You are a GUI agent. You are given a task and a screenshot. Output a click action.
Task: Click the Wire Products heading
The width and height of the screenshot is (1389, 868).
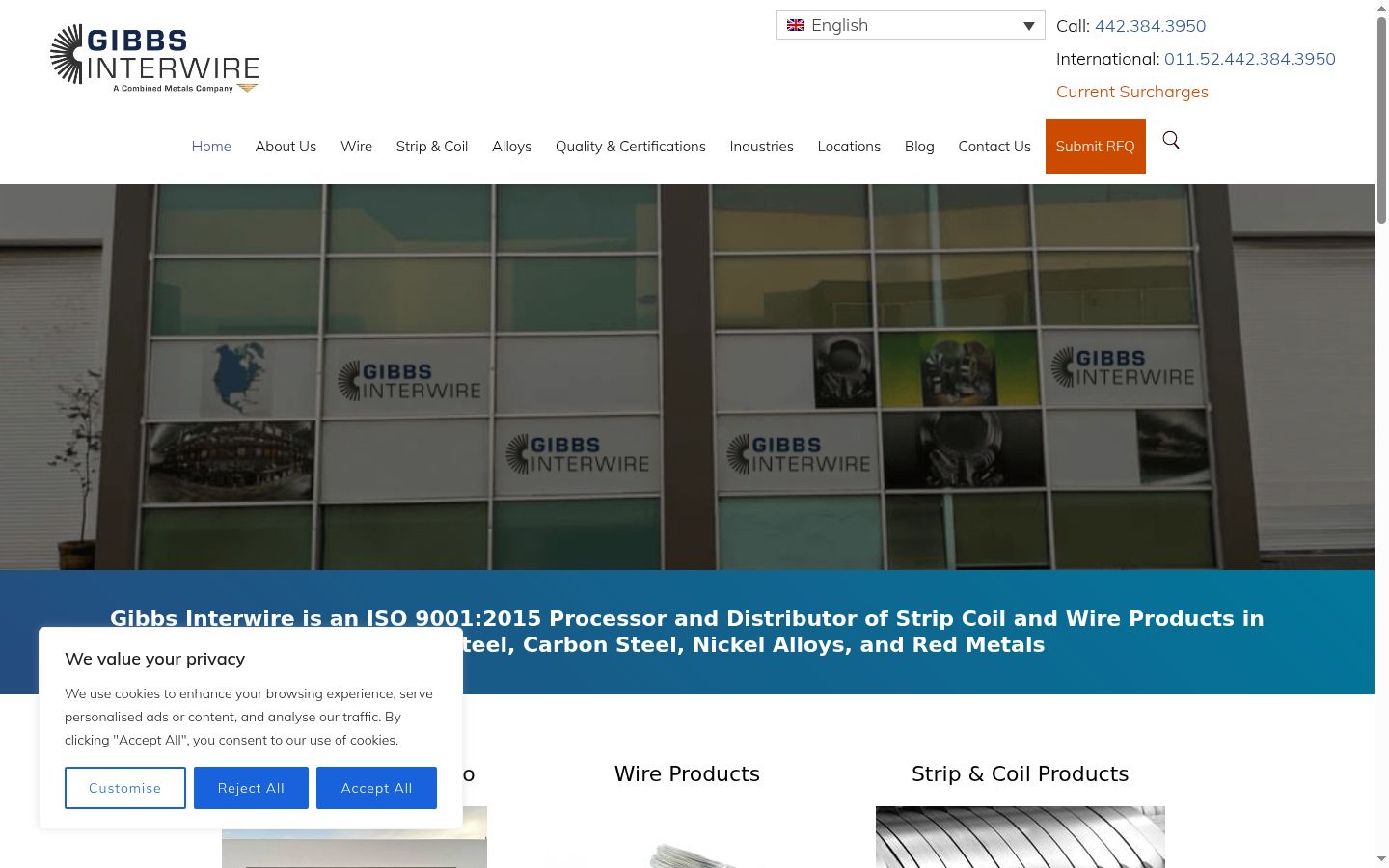point(687,773)
